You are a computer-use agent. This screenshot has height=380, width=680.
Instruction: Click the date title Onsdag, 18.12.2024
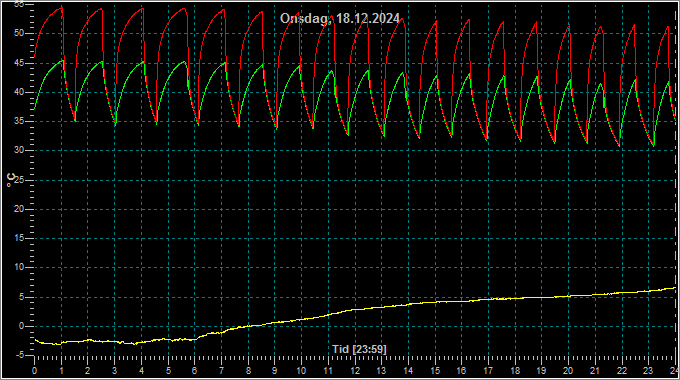pos(340,19)
